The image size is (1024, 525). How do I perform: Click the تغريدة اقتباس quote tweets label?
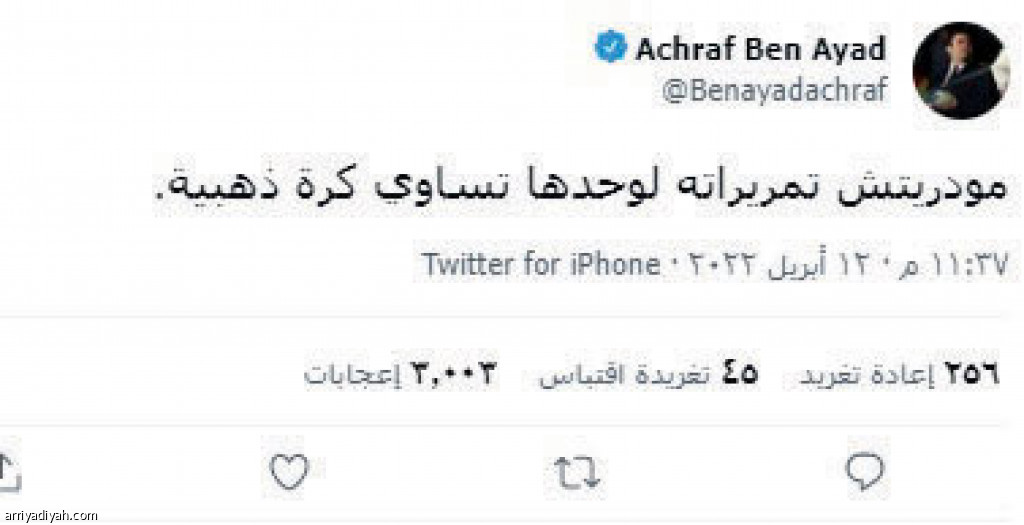click(x=623, y=375)
